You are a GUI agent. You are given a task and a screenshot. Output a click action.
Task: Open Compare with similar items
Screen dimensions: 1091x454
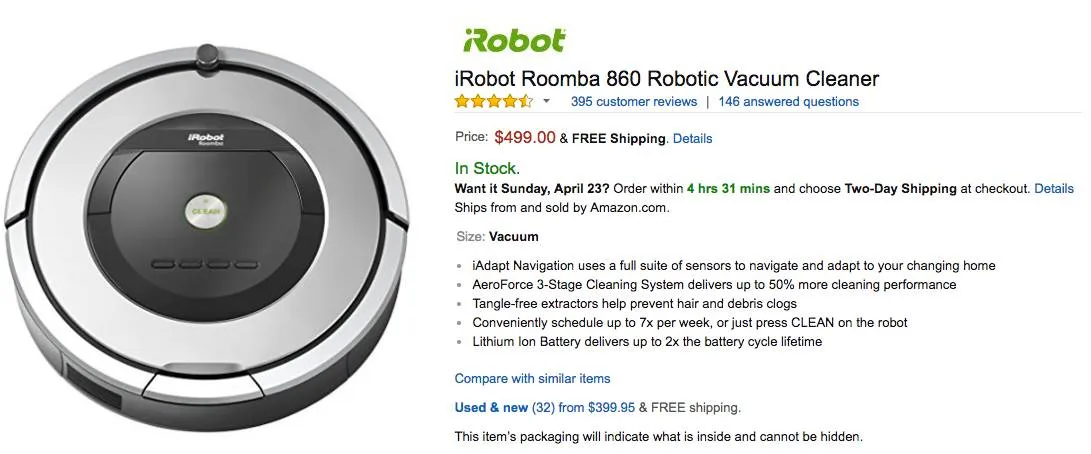pos(532,378)
